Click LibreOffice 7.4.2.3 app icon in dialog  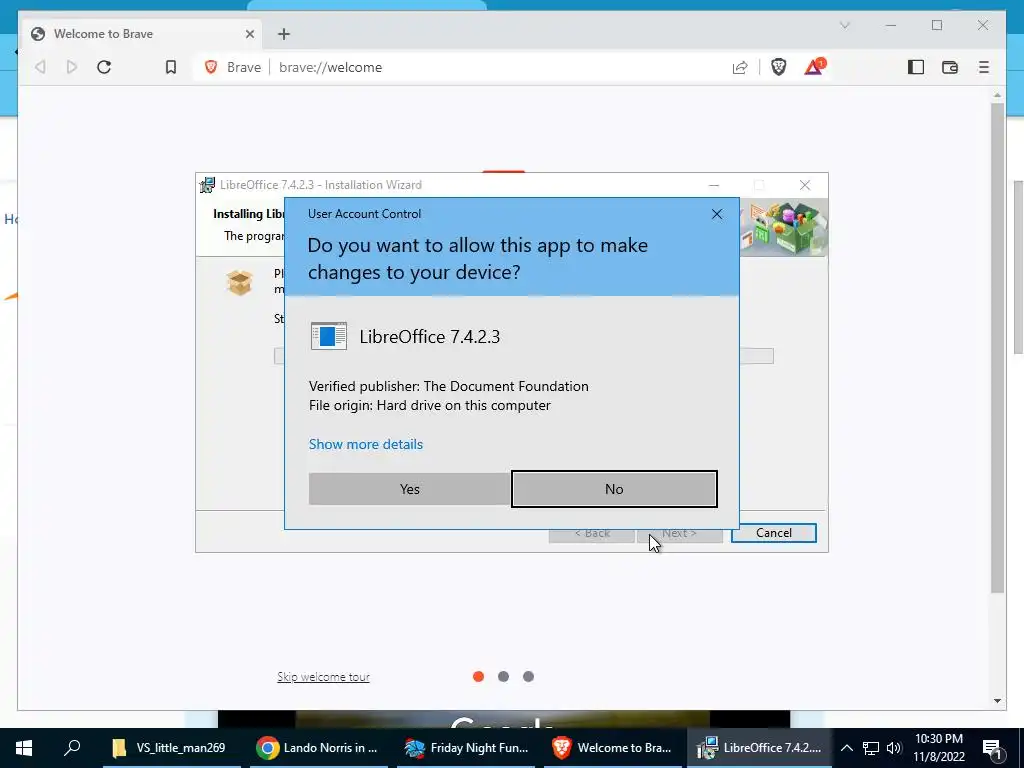point(328,336)
